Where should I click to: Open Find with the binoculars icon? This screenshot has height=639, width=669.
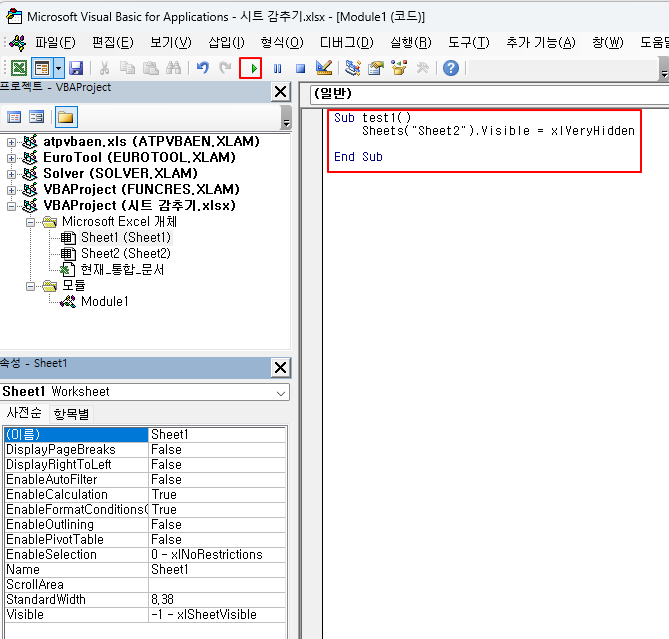(173, 68)
